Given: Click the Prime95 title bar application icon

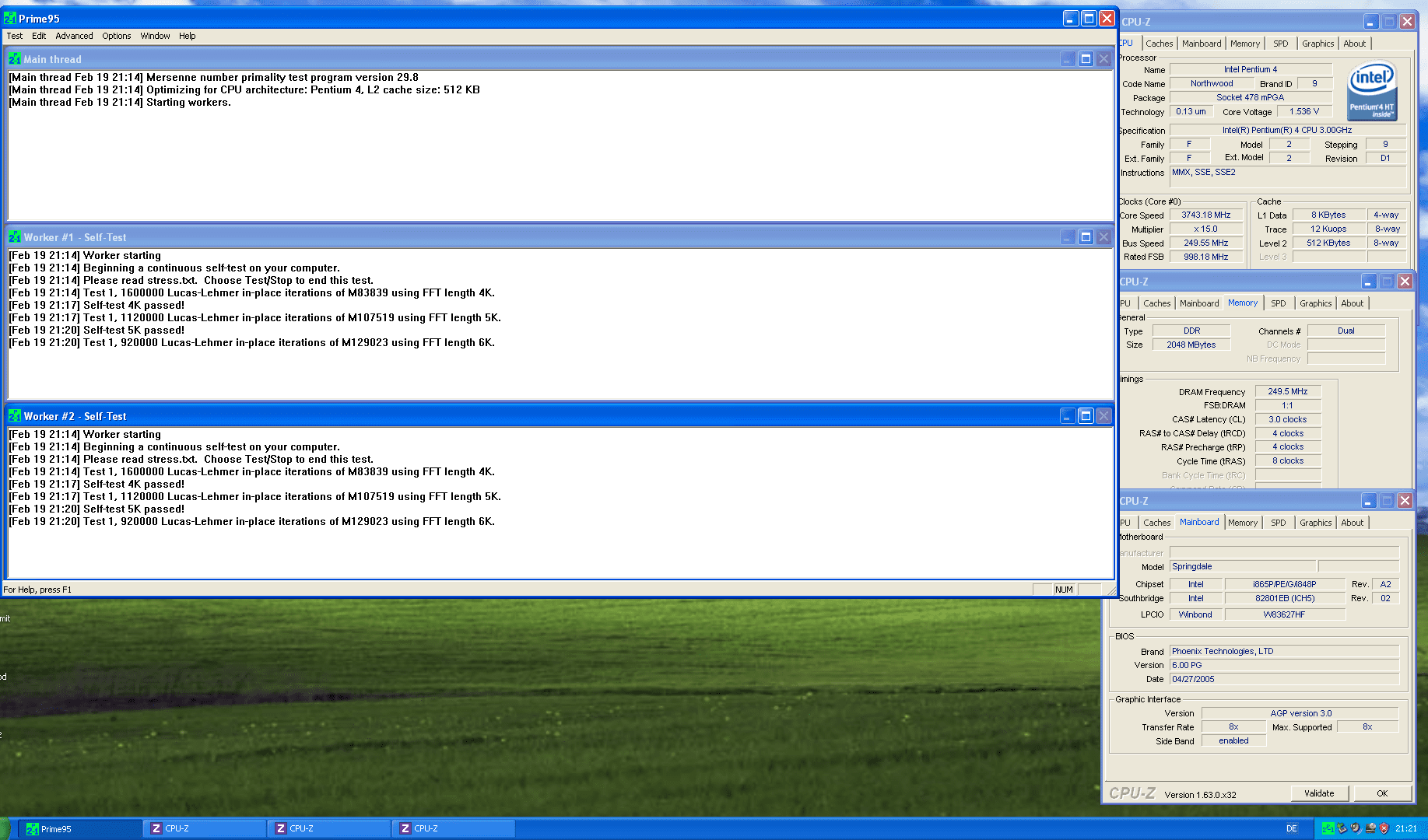Looking at the screenshot, I should (10, 18).
